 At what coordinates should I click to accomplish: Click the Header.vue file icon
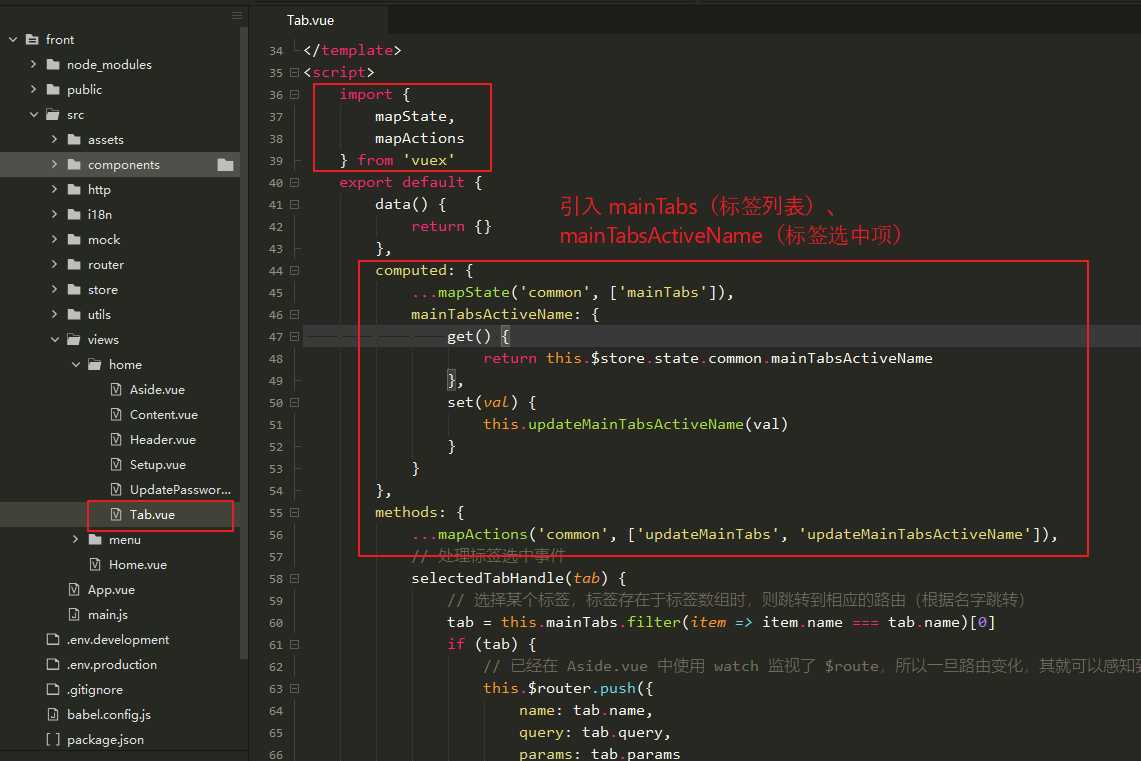coord(116,439)
